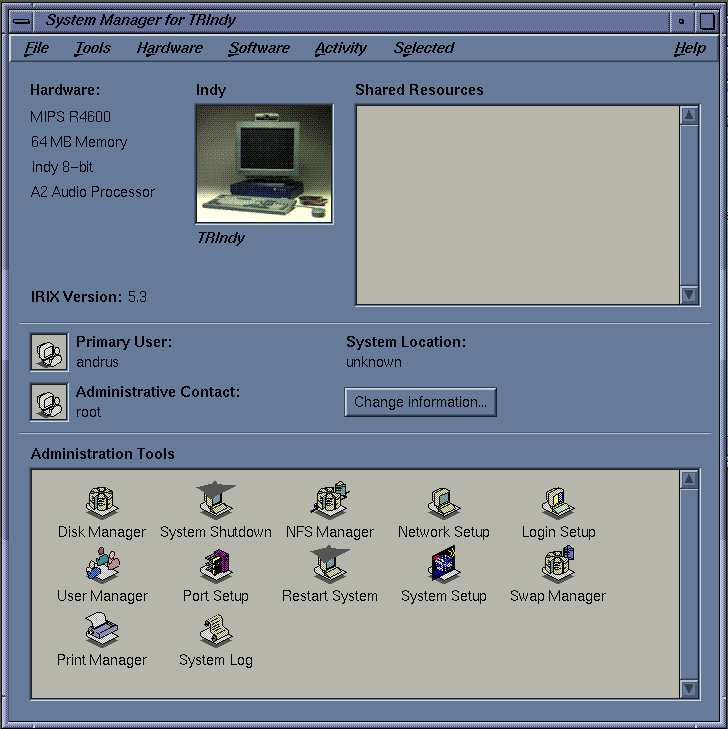
Task: Open the System Setup tool
Action: 443,564
